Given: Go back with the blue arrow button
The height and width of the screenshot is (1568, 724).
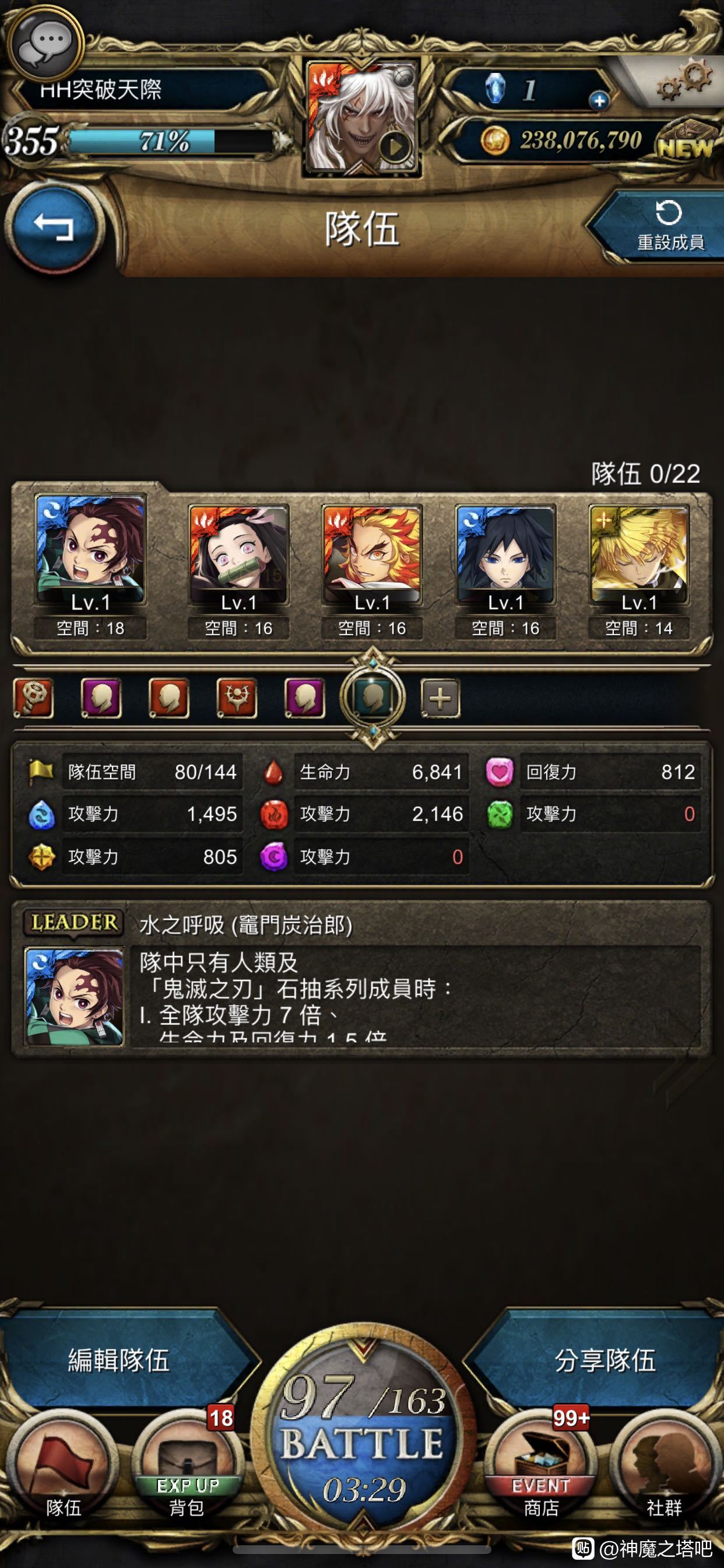Looking at the screenshot, I should pos(54,227).
